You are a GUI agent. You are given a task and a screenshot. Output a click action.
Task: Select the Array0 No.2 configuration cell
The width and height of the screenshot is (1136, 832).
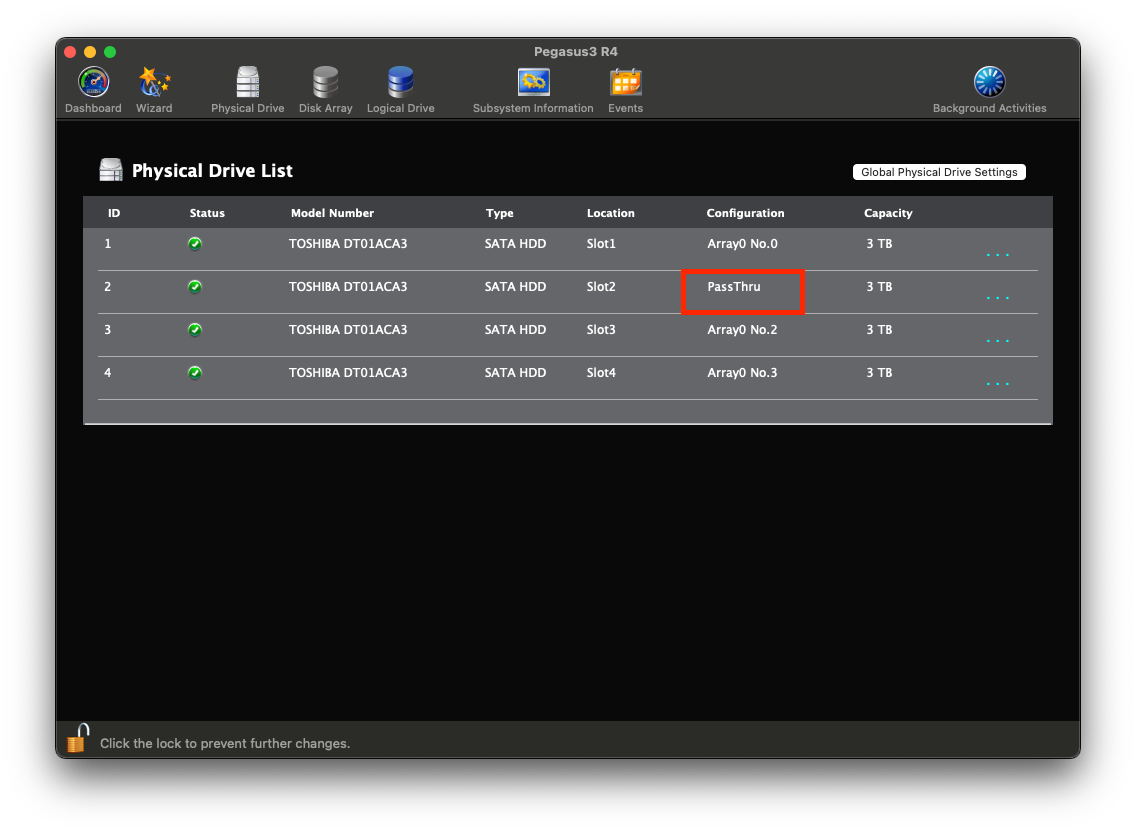[743, 330]
